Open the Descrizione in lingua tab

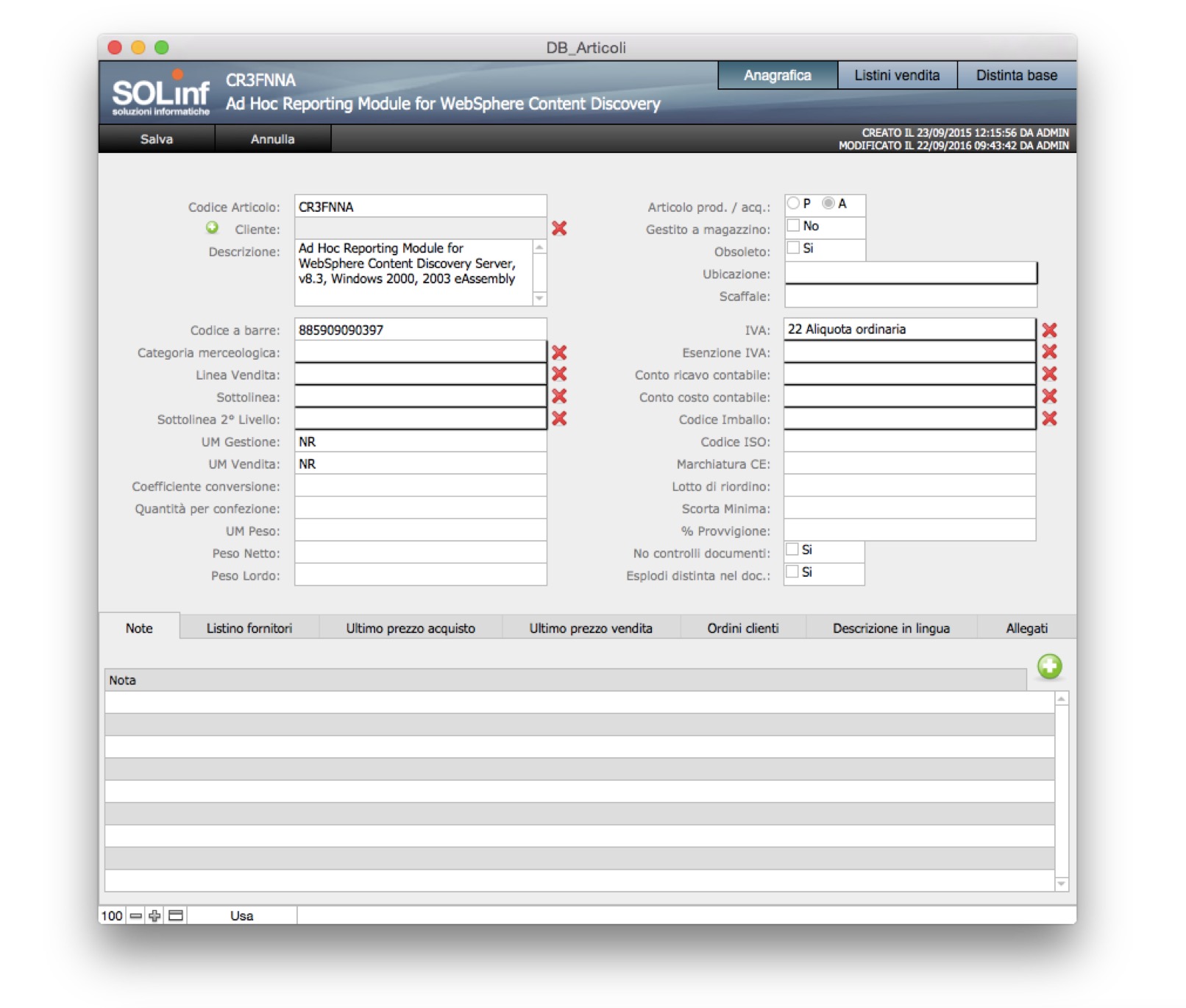pos(891,628)
